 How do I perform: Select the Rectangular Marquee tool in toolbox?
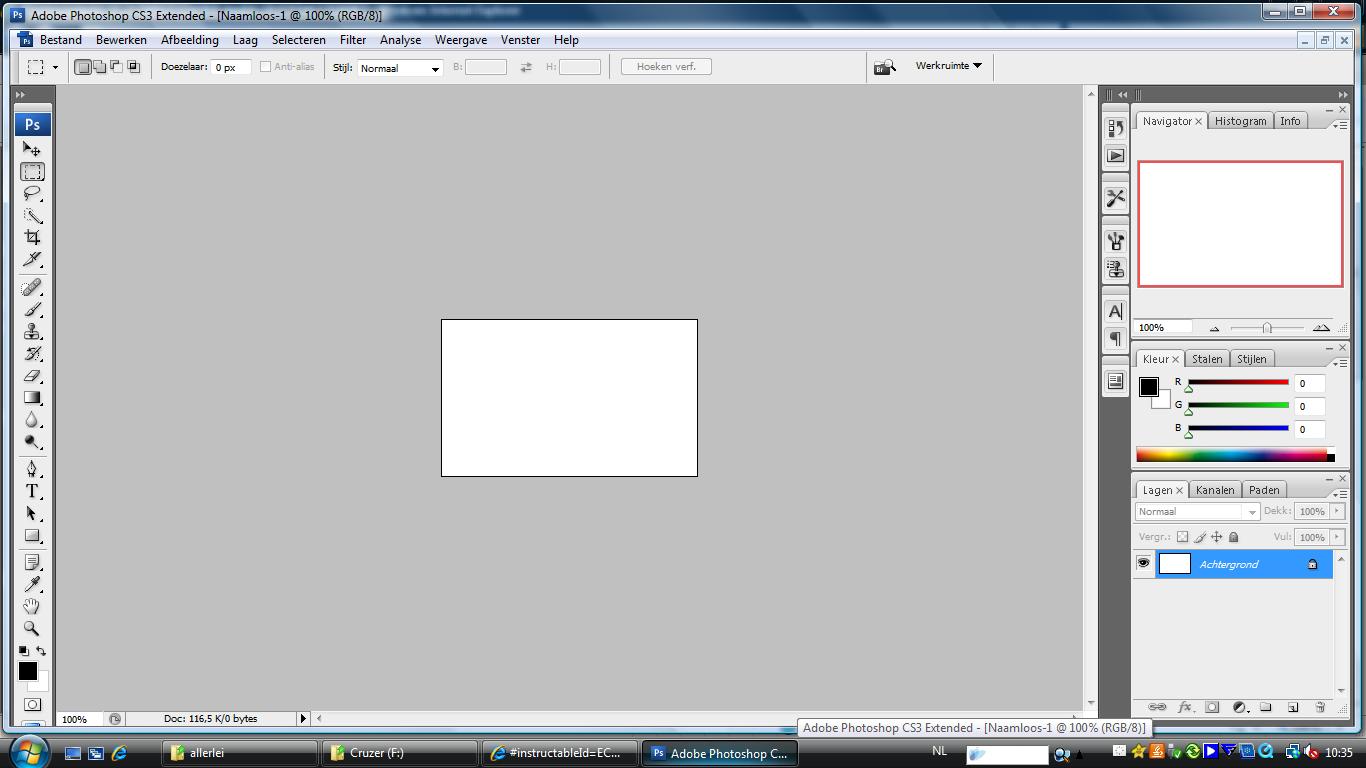pyautogui.click(x=32, y=172)
